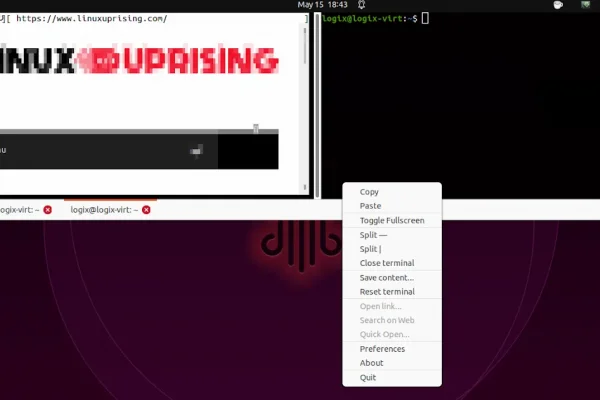
Task: Click the Linux Uprising logo image
Action: tap(139, 60)
